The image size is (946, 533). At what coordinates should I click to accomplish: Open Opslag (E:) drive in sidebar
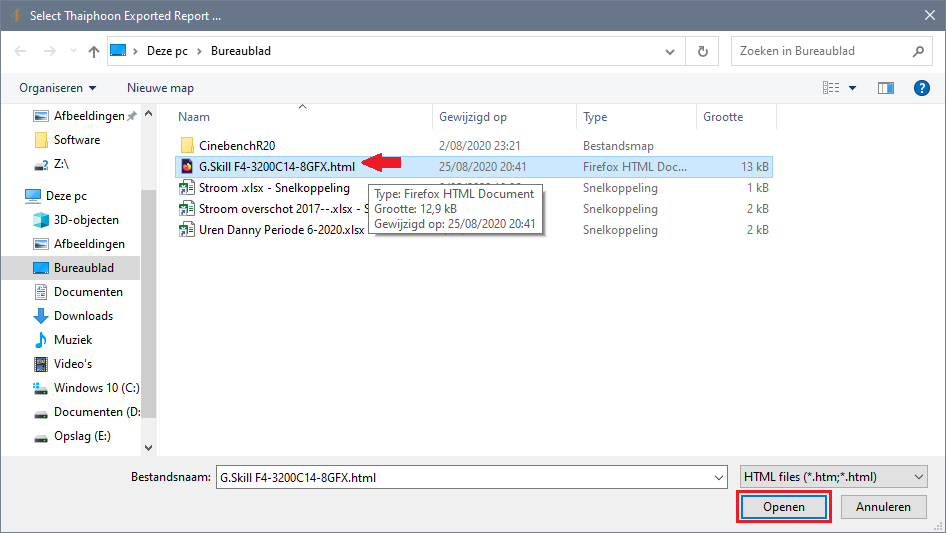click(x=82, y=436)
